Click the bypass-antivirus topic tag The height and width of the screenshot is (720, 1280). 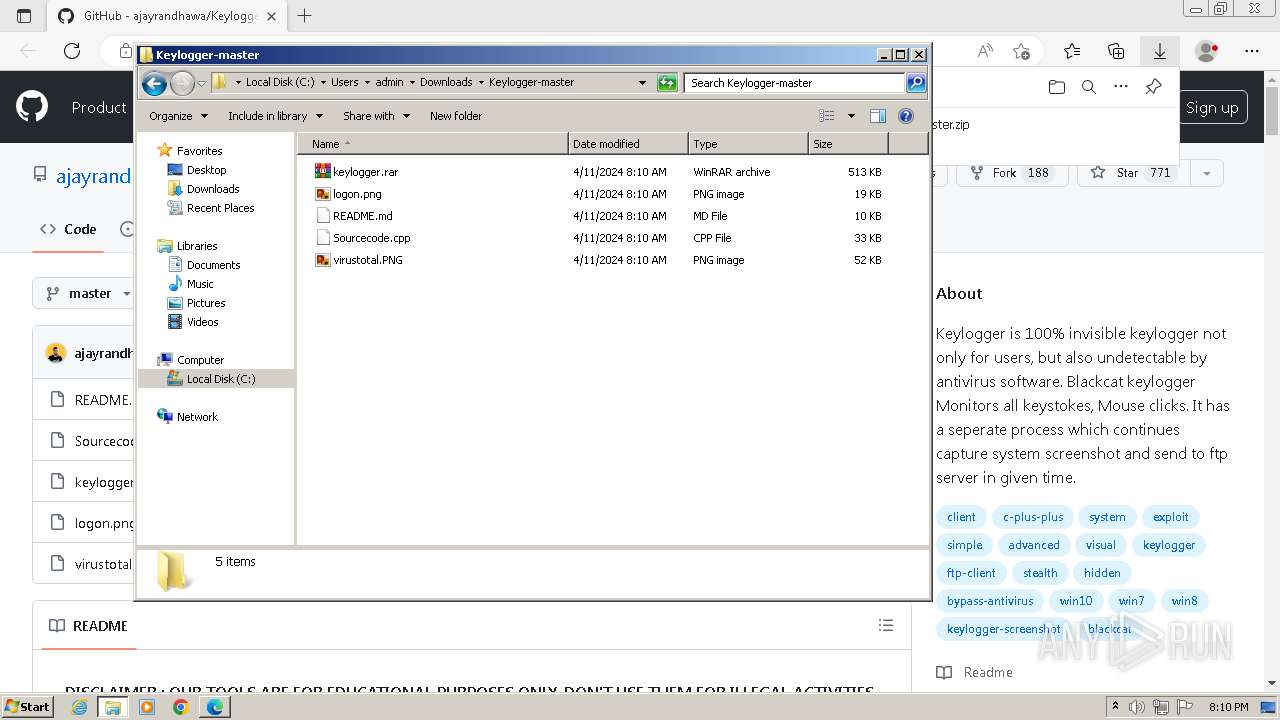pos(990,601)
